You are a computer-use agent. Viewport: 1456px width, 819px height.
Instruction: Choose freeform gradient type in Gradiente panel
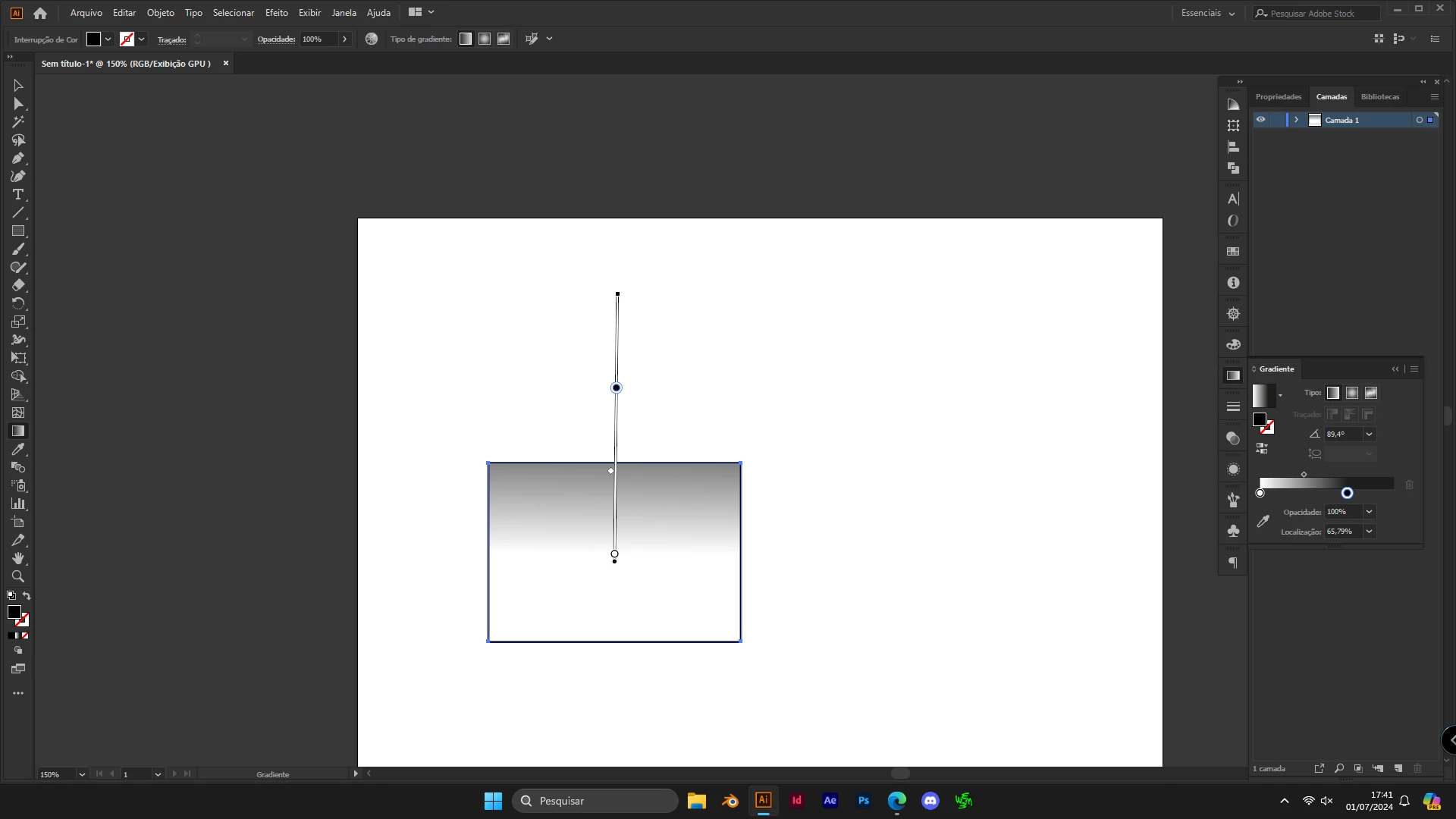[1371, 393]
